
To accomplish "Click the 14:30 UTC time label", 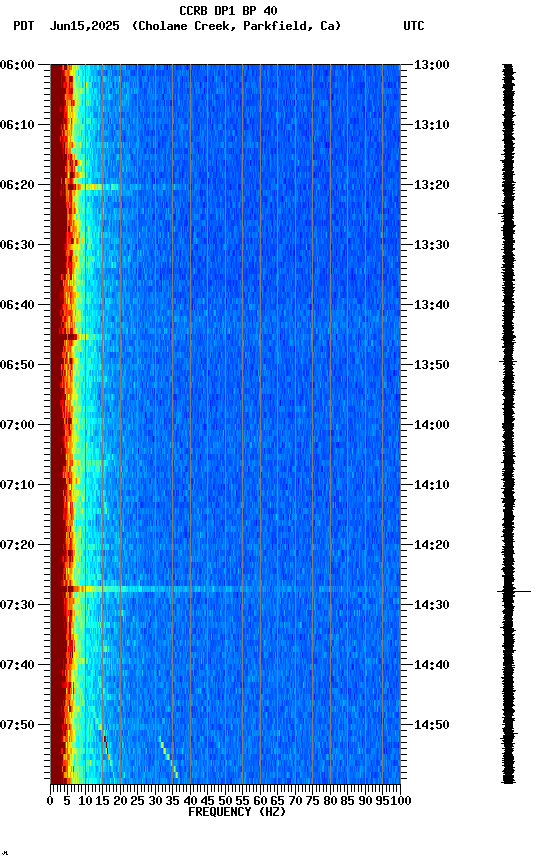I will point(432,606).
